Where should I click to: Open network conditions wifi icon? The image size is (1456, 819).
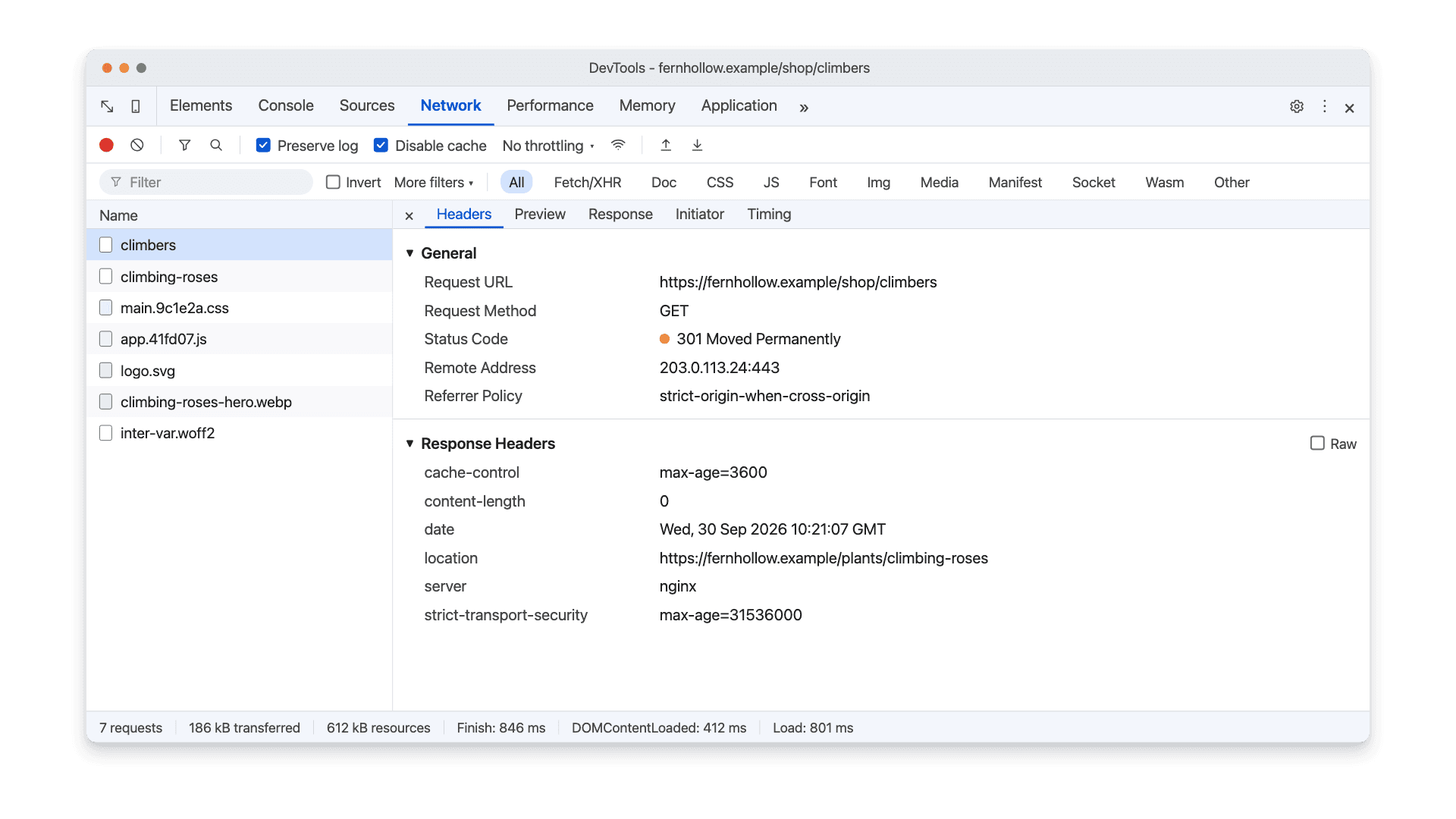[618, 145]
